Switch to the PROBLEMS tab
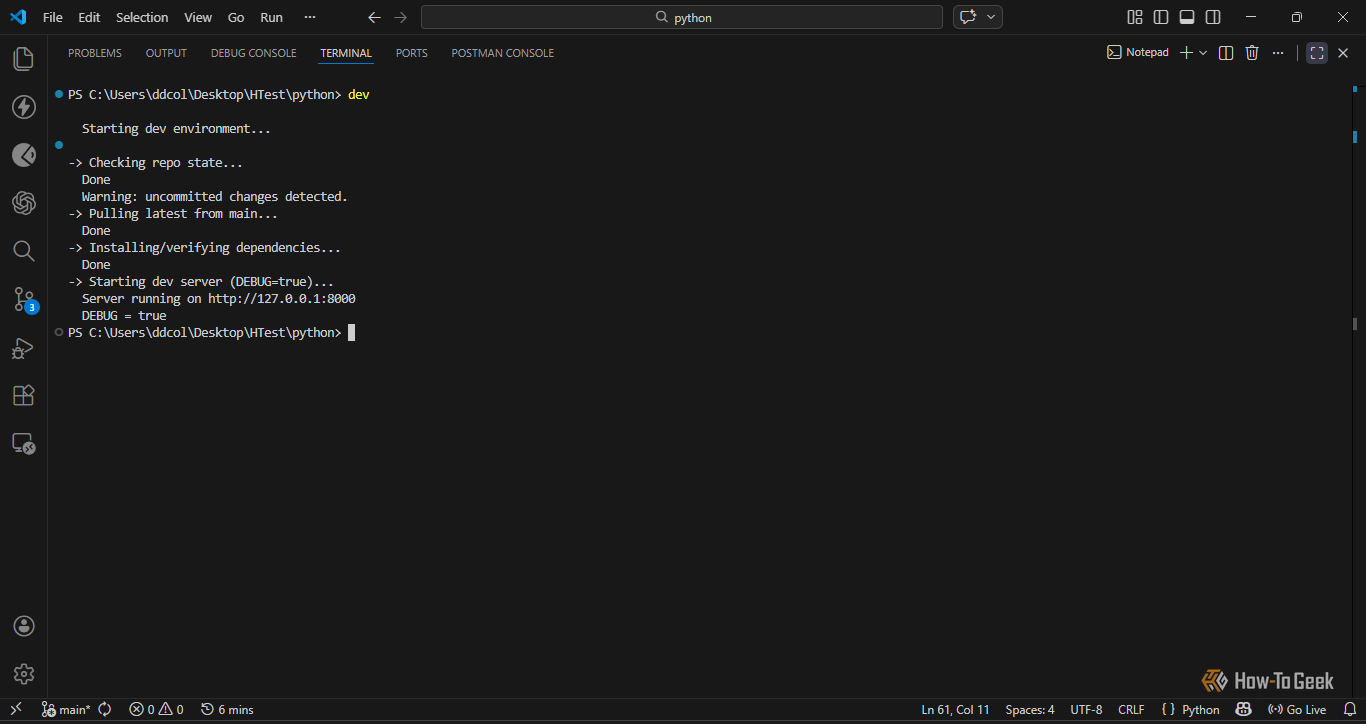The height and width of the screenshot is (724, 1366). (95, 53)
